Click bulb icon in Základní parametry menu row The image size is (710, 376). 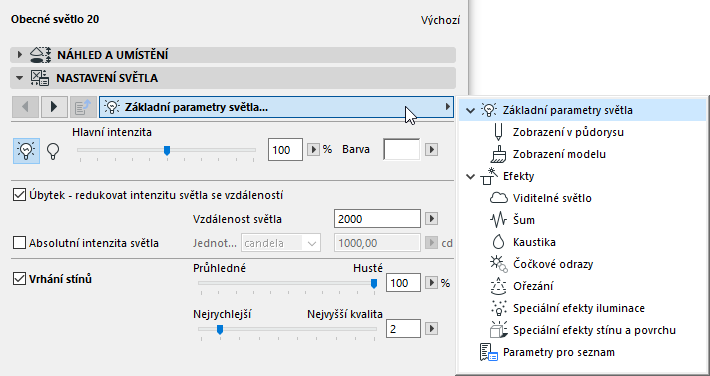click(489, 110)
